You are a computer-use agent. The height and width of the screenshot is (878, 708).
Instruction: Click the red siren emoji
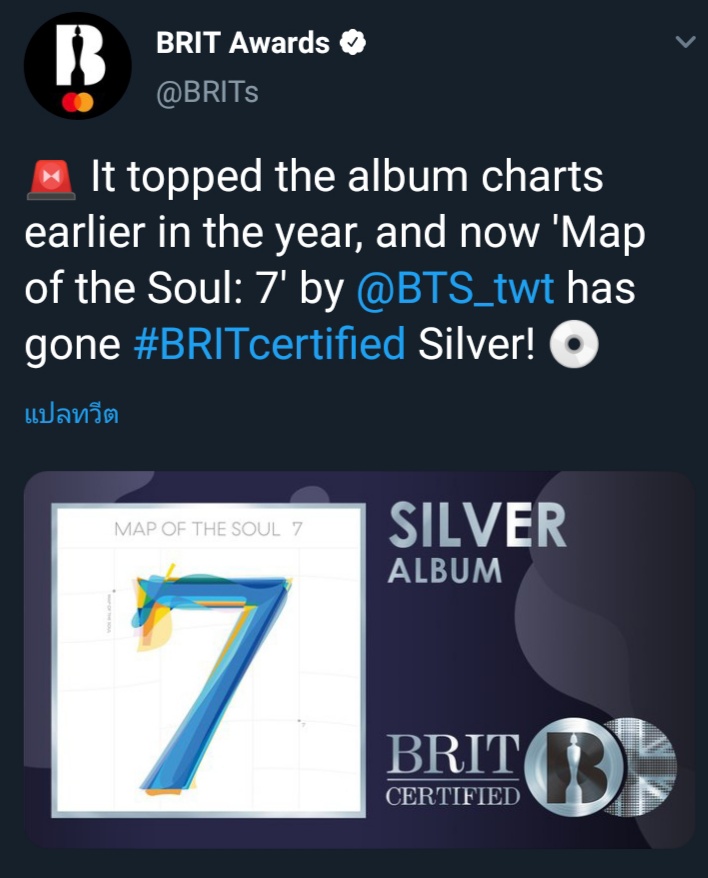(x=48, y=179)
